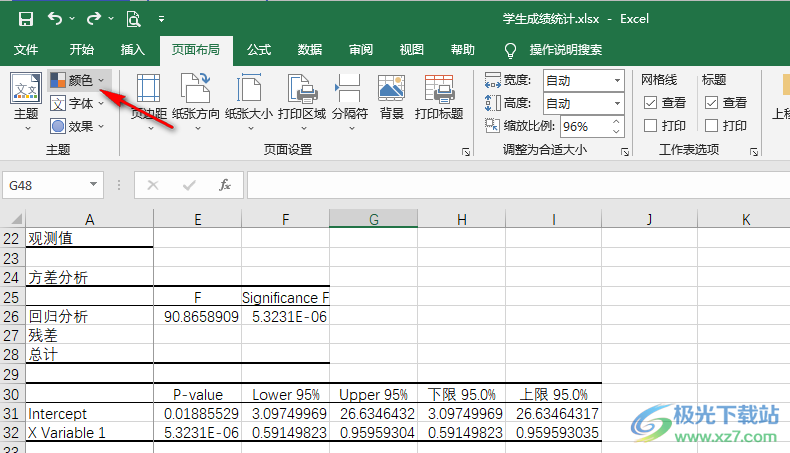Switch to the 帮助 Help tab
790x453 pixels.
[x=463, y=49]
